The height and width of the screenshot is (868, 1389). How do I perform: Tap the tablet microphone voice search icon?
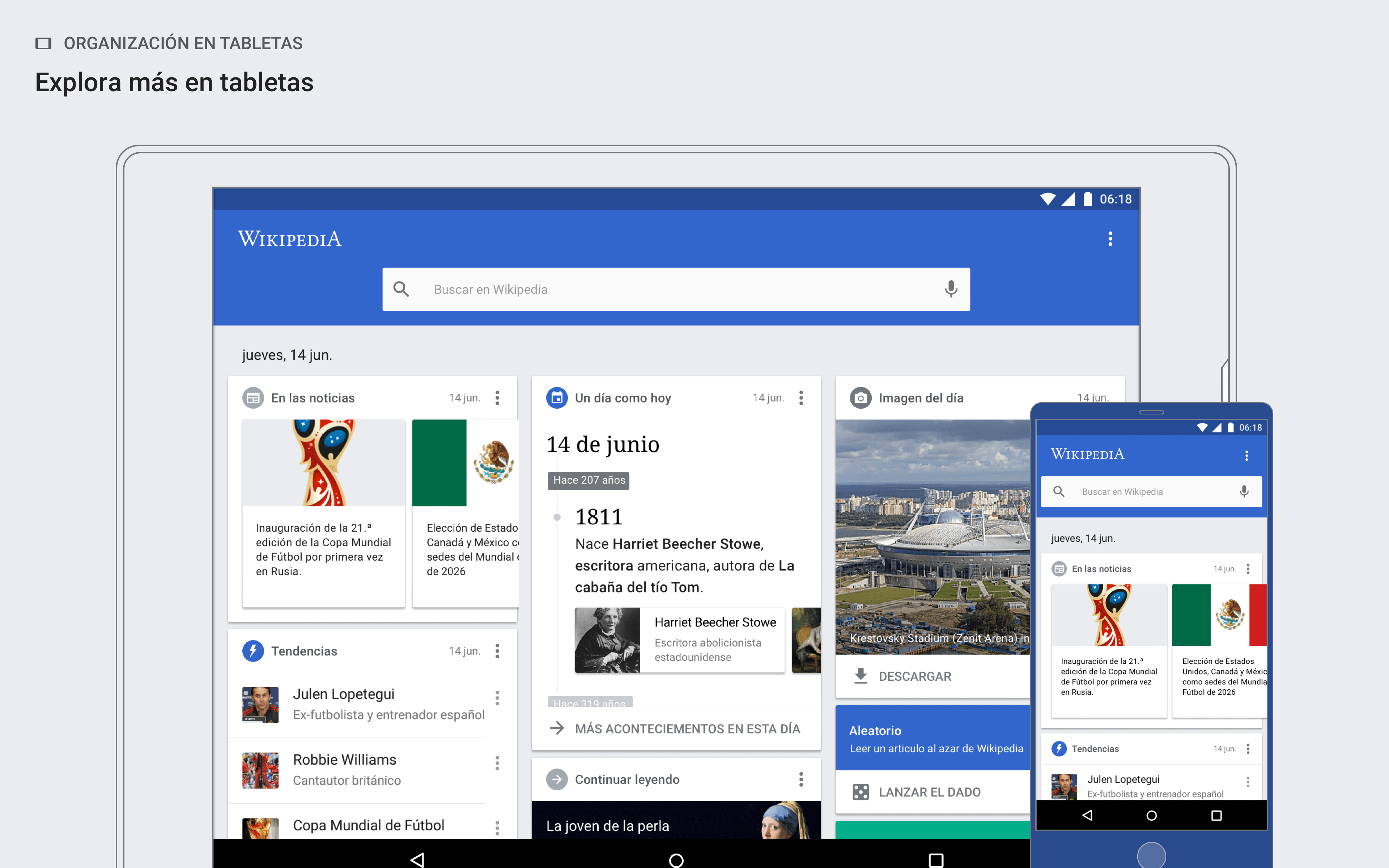(x=951, y=289)
